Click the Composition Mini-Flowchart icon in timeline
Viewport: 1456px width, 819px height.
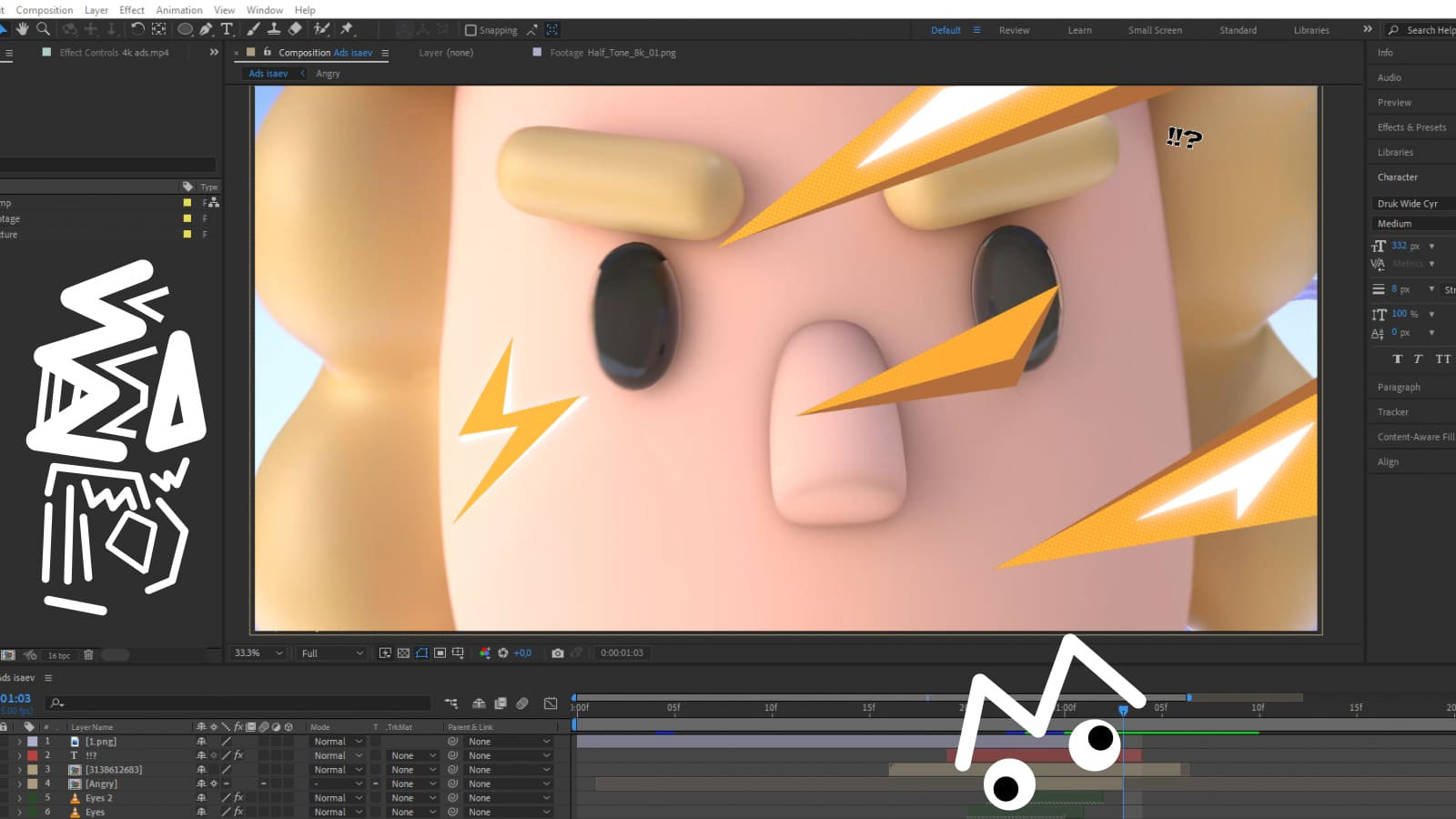pyautogui.click(x=451, y=703)
